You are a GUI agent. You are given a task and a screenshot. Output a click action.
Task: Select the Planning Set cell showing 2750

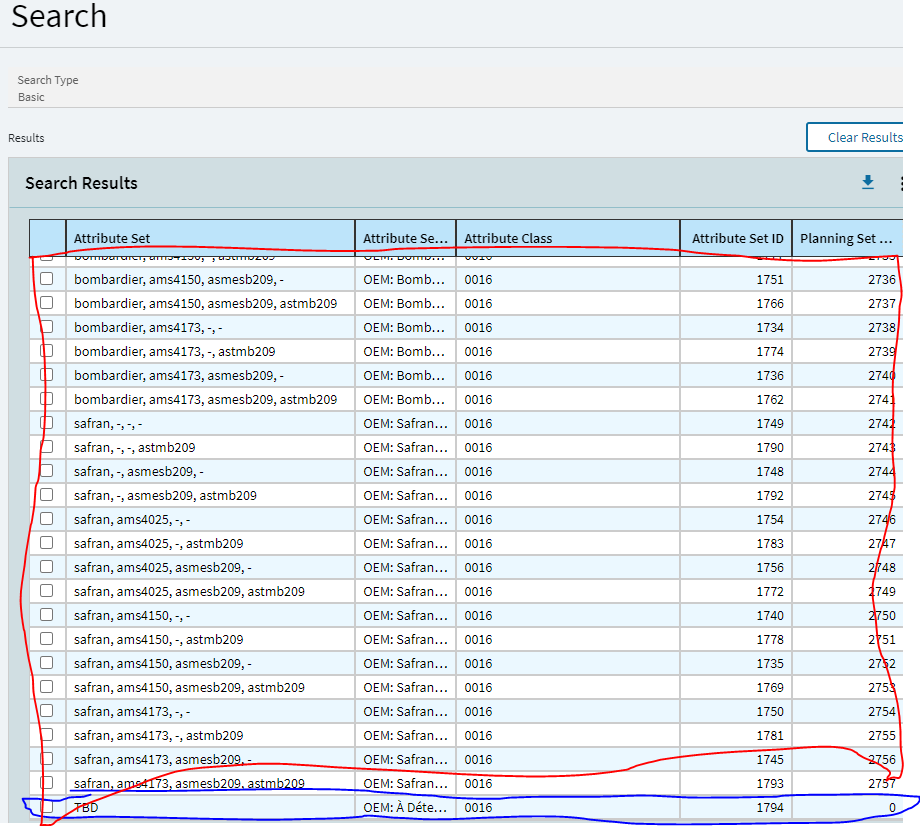[x=881, y=615]
